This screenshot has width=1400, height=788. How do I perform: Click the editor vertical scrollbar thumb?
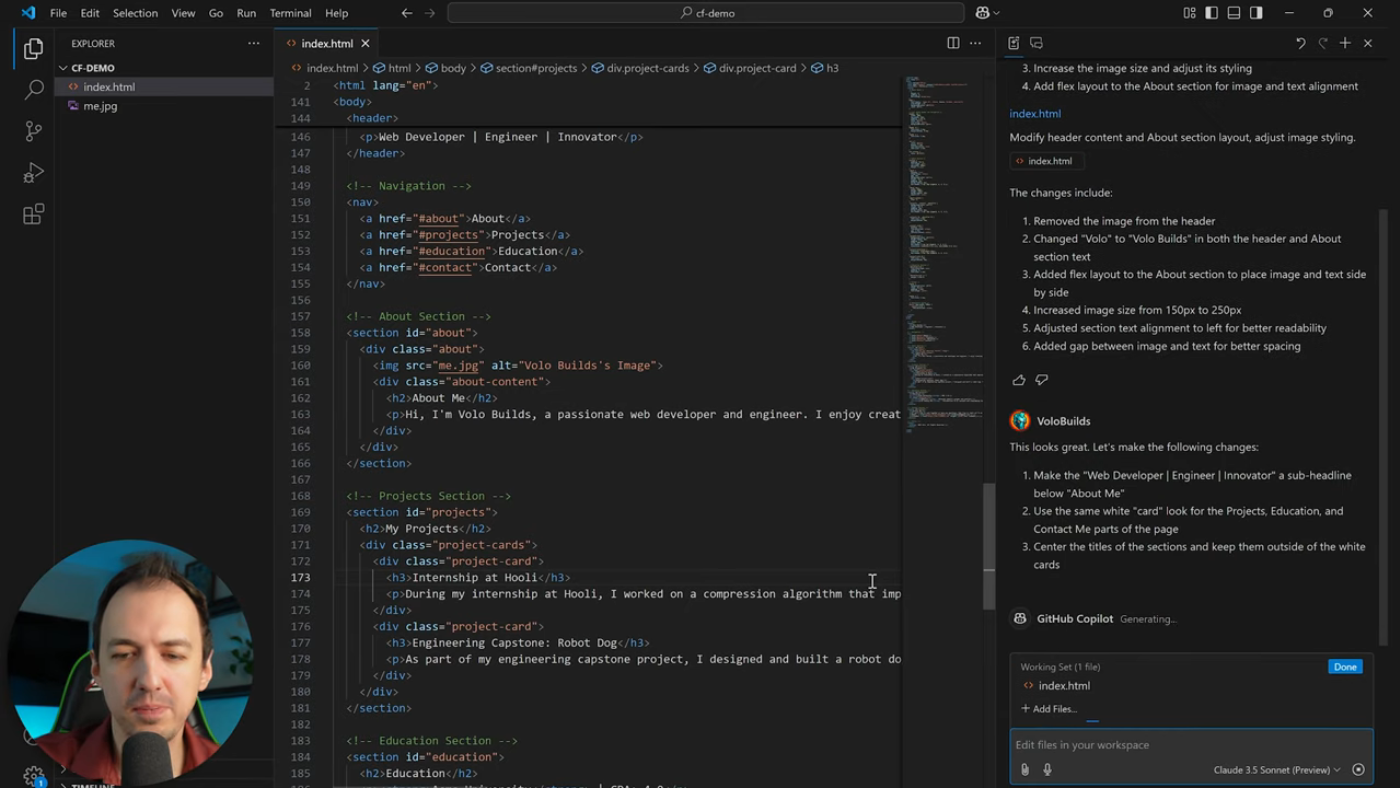(989, 545)
